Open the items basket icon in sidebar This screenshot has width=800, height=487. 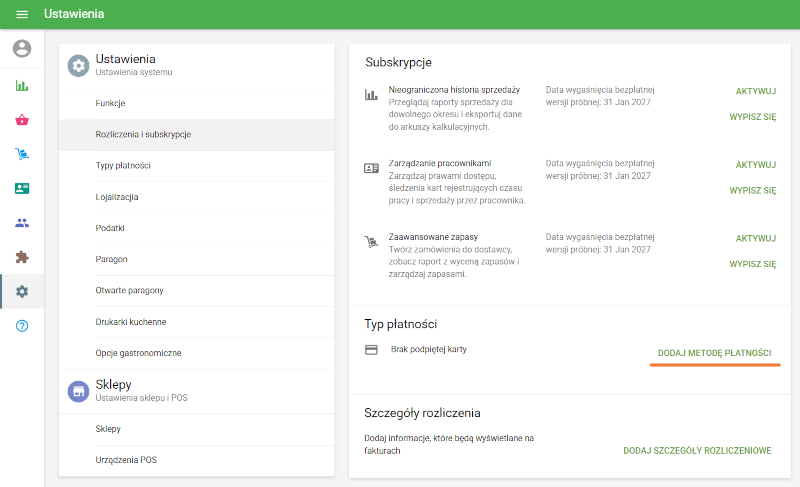tap(22, 120)
